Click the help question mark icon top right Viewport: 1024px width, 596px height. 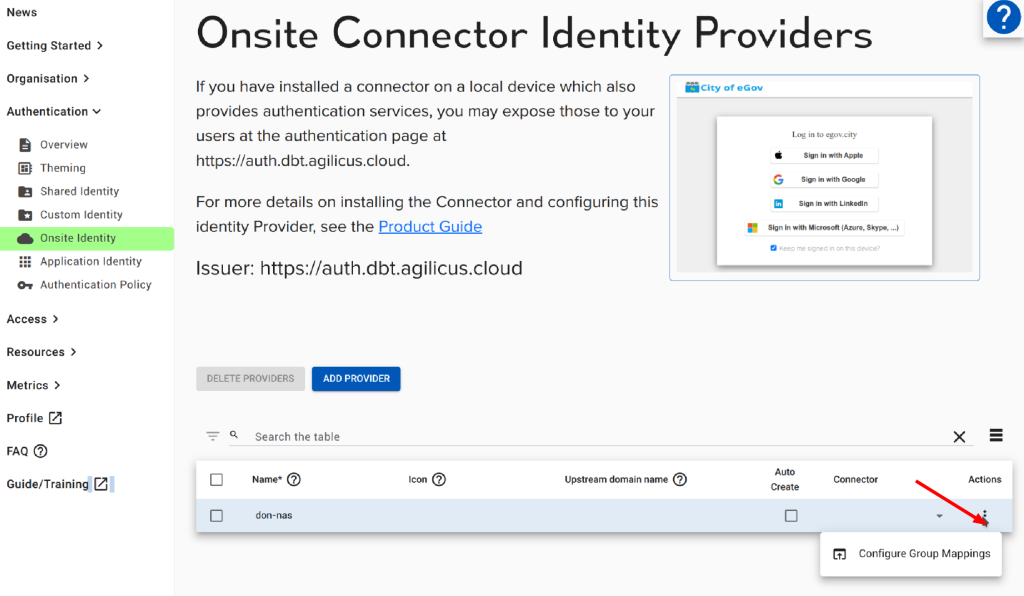pos(1002,17)
